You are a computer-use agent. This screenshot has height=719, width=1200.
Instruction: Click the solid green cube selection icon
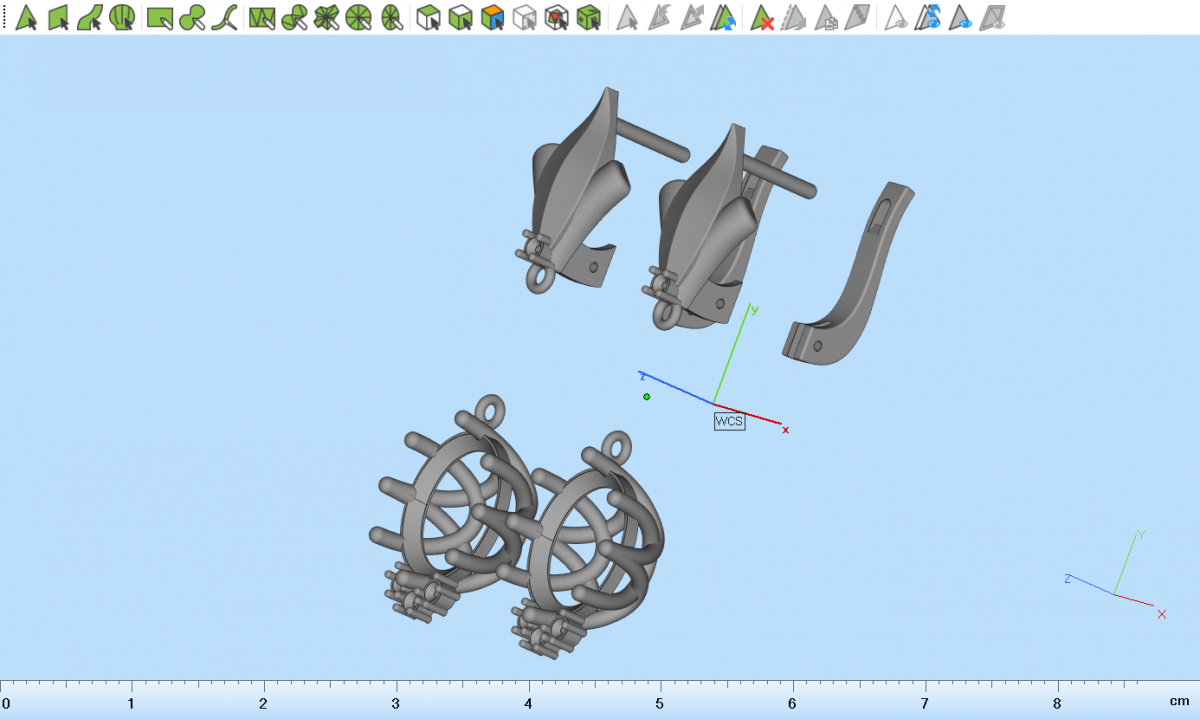589,17
